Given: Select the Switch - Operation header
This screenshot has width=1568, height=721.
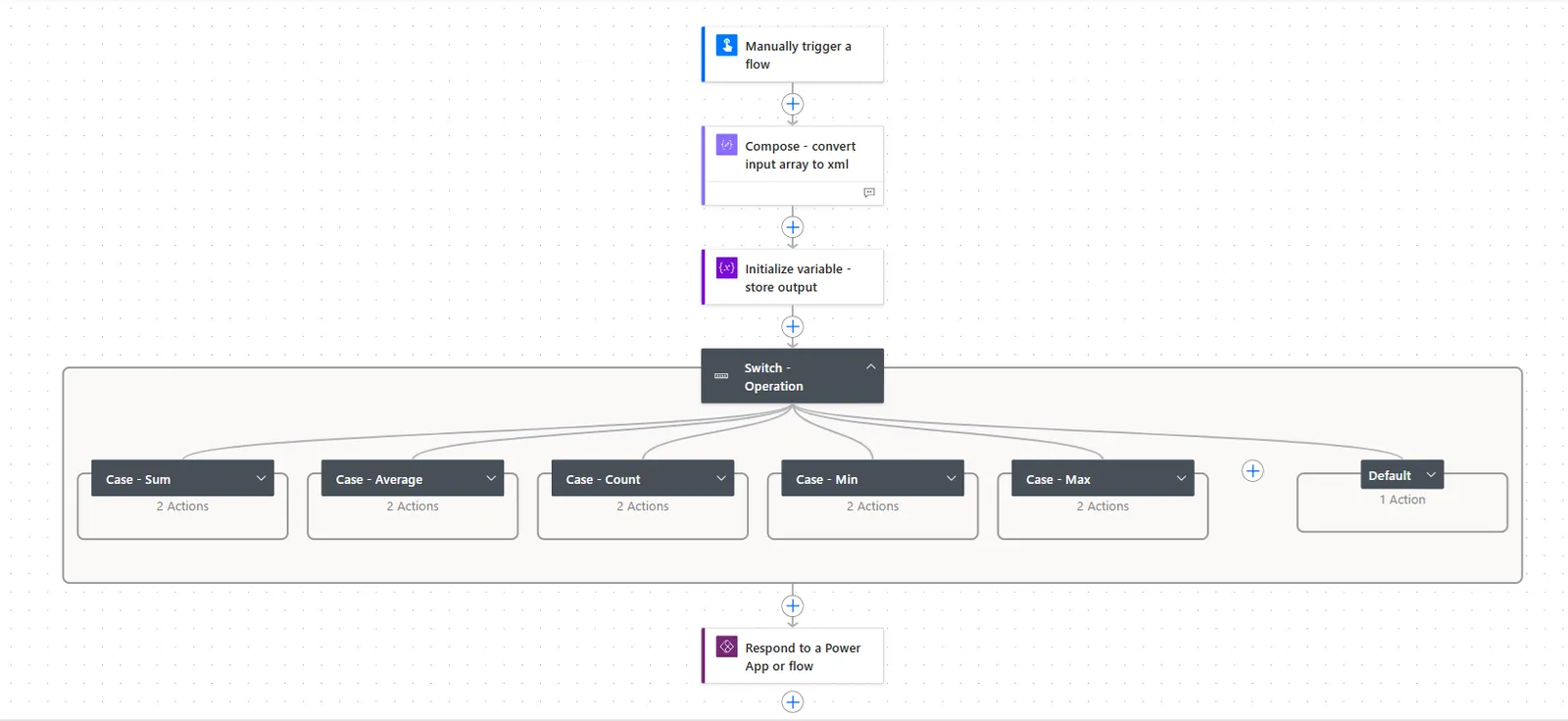Looking at the screenshot, I should [x=793, y=376].
